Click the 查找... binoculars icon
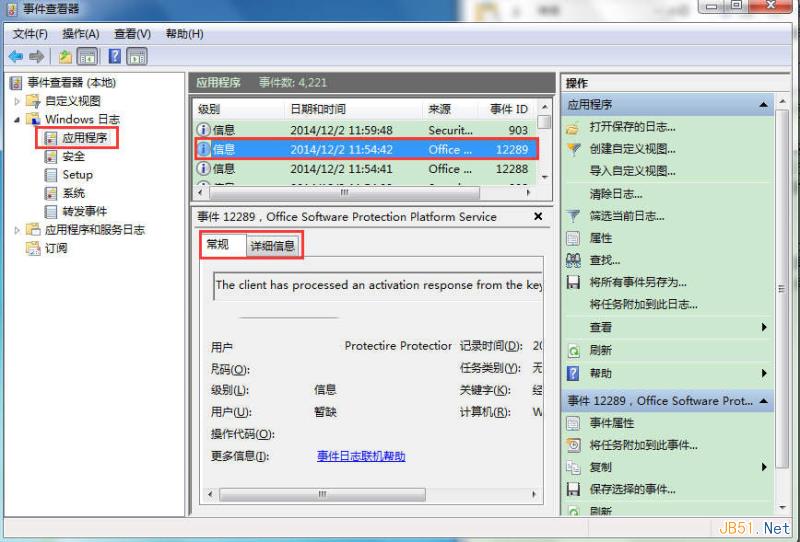This screenshot has height=542, width=800. point(573,260)
